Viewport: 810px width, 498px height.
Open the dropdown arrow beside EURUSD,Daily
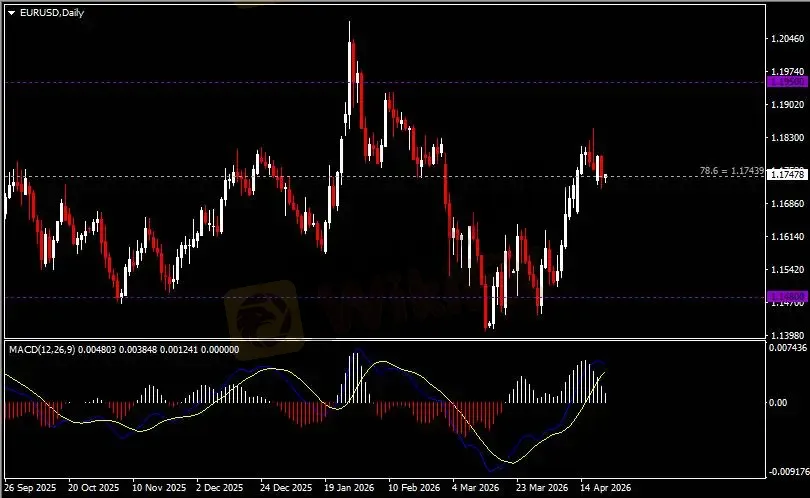11,12
